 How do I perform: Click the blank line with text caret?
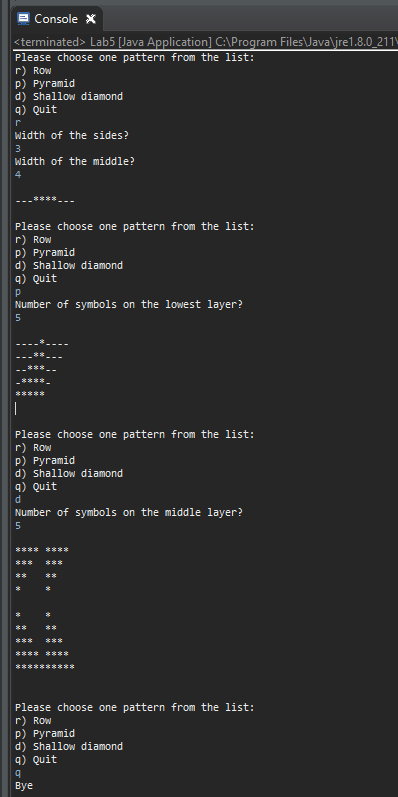[x=16, y=409]
